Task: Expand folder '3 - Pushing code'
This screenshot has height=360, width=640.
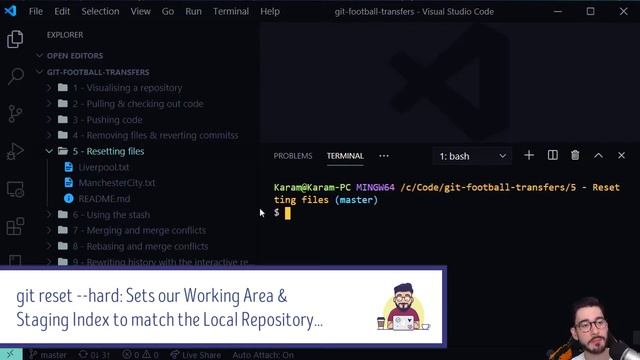Action: point(108,120)
